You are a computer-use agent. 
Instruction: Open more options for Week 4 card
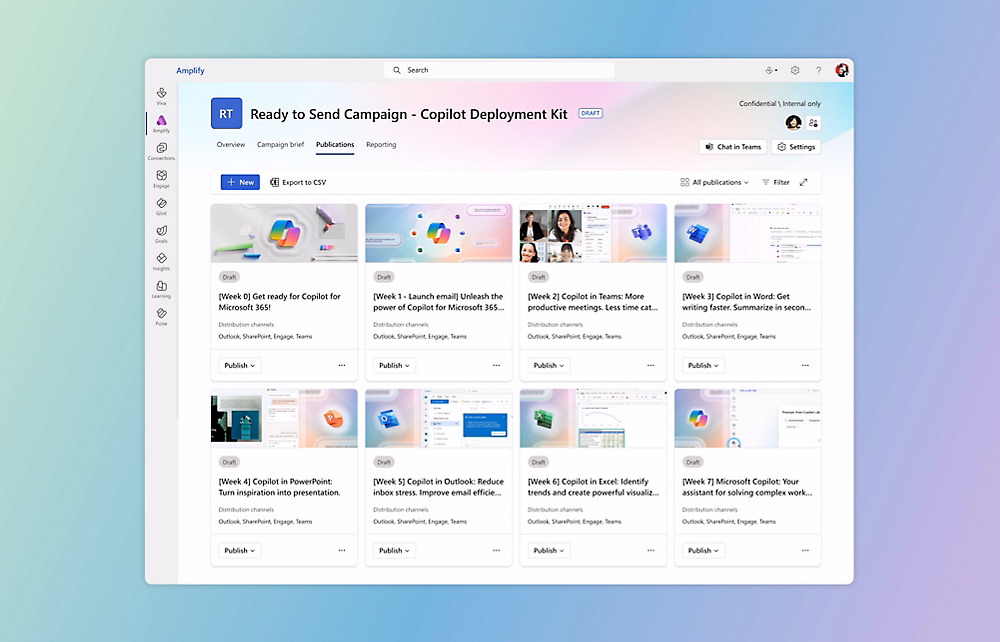342,550
